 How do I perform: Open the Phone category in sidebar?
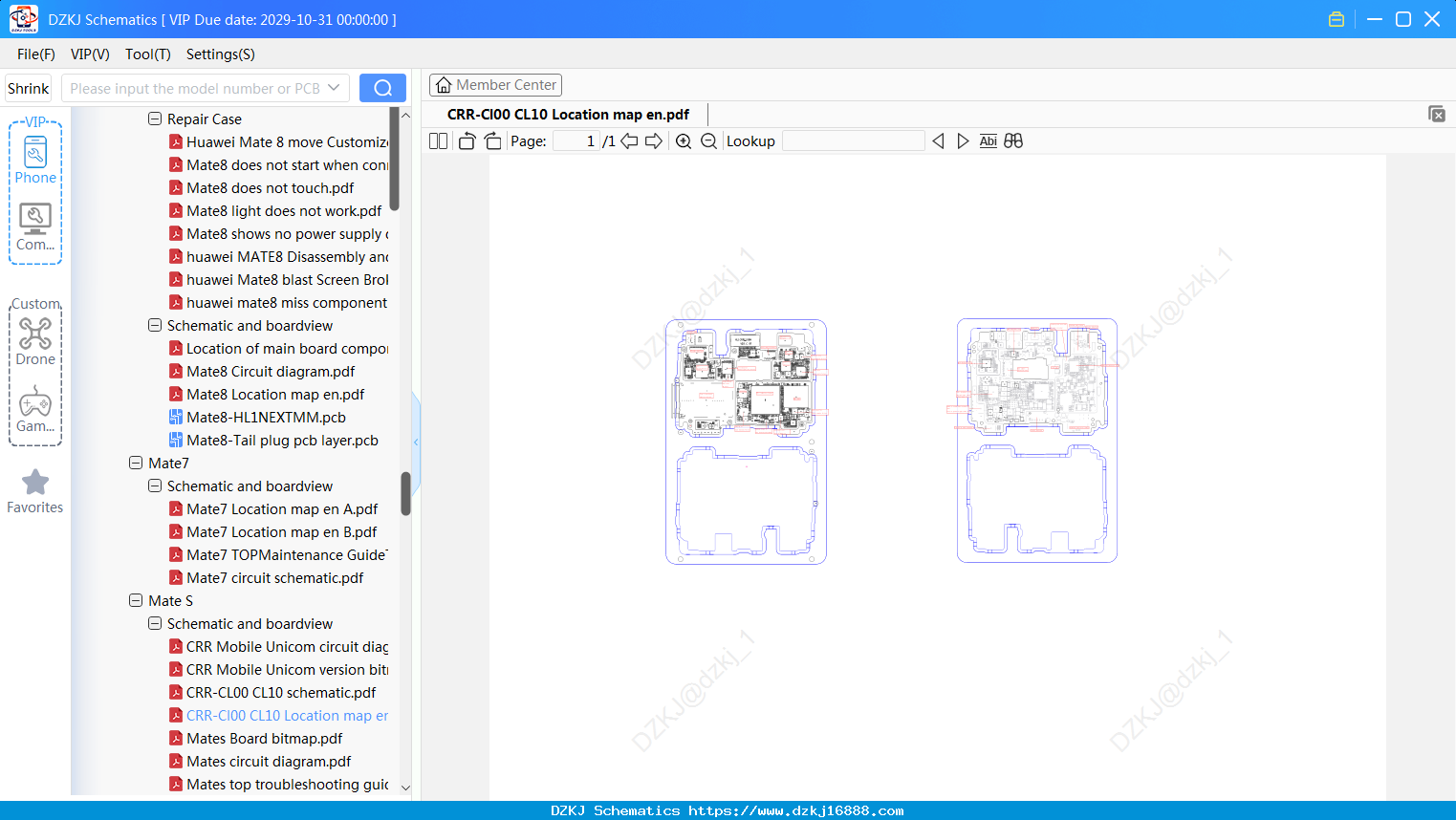35,160
